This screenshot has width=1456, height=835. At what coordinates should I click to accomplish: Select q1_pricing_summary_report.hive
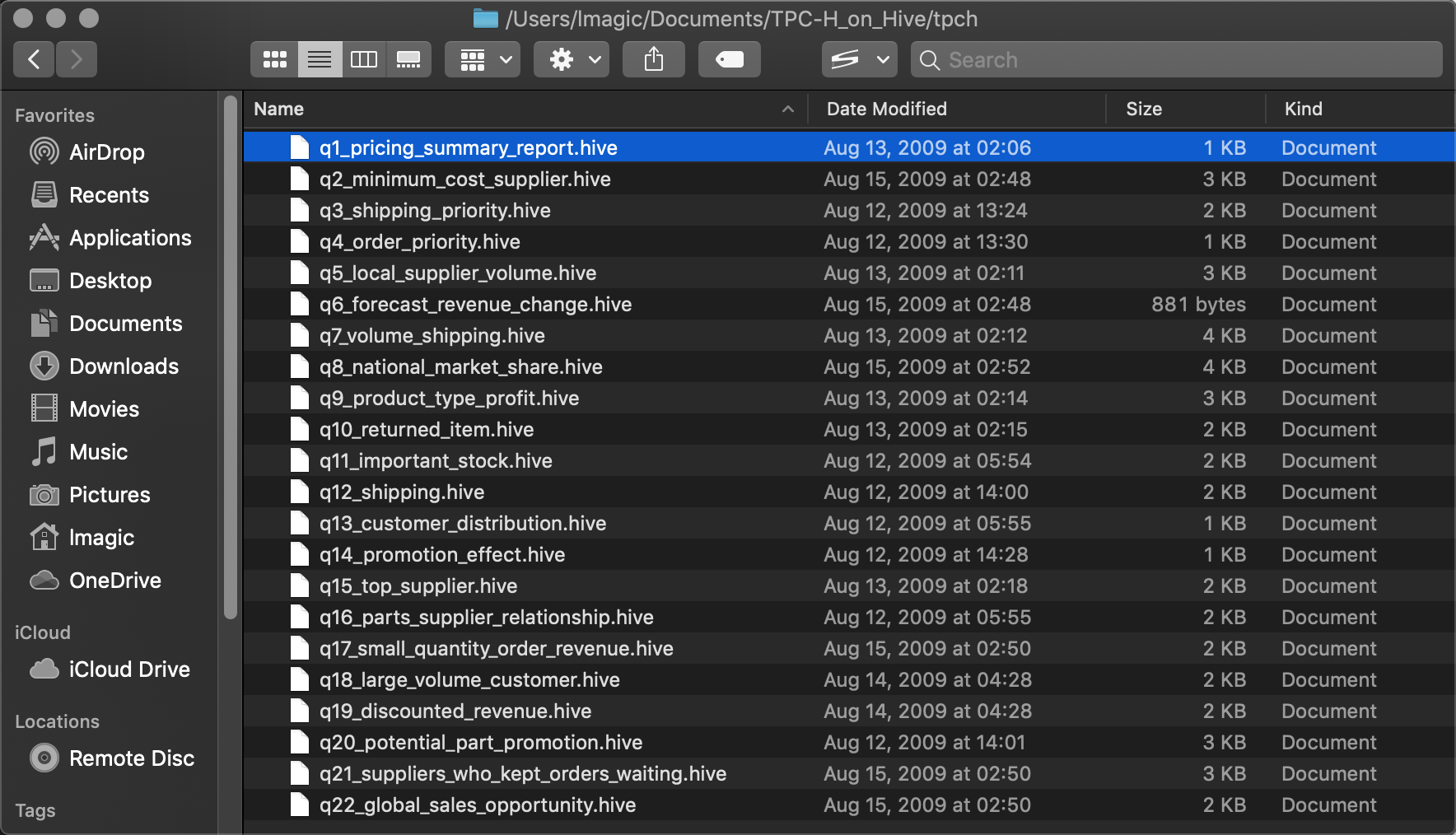(x=849, y=147)
